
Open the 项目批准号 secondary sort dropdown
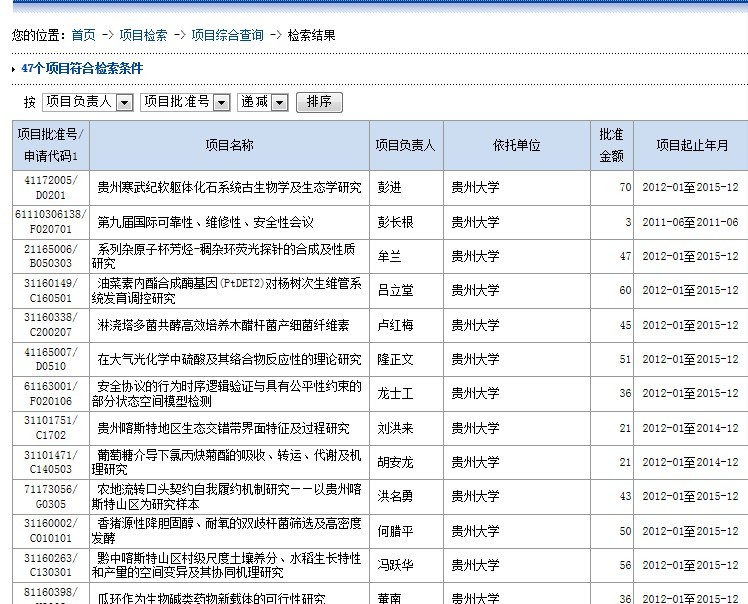[x=186, y=102]
